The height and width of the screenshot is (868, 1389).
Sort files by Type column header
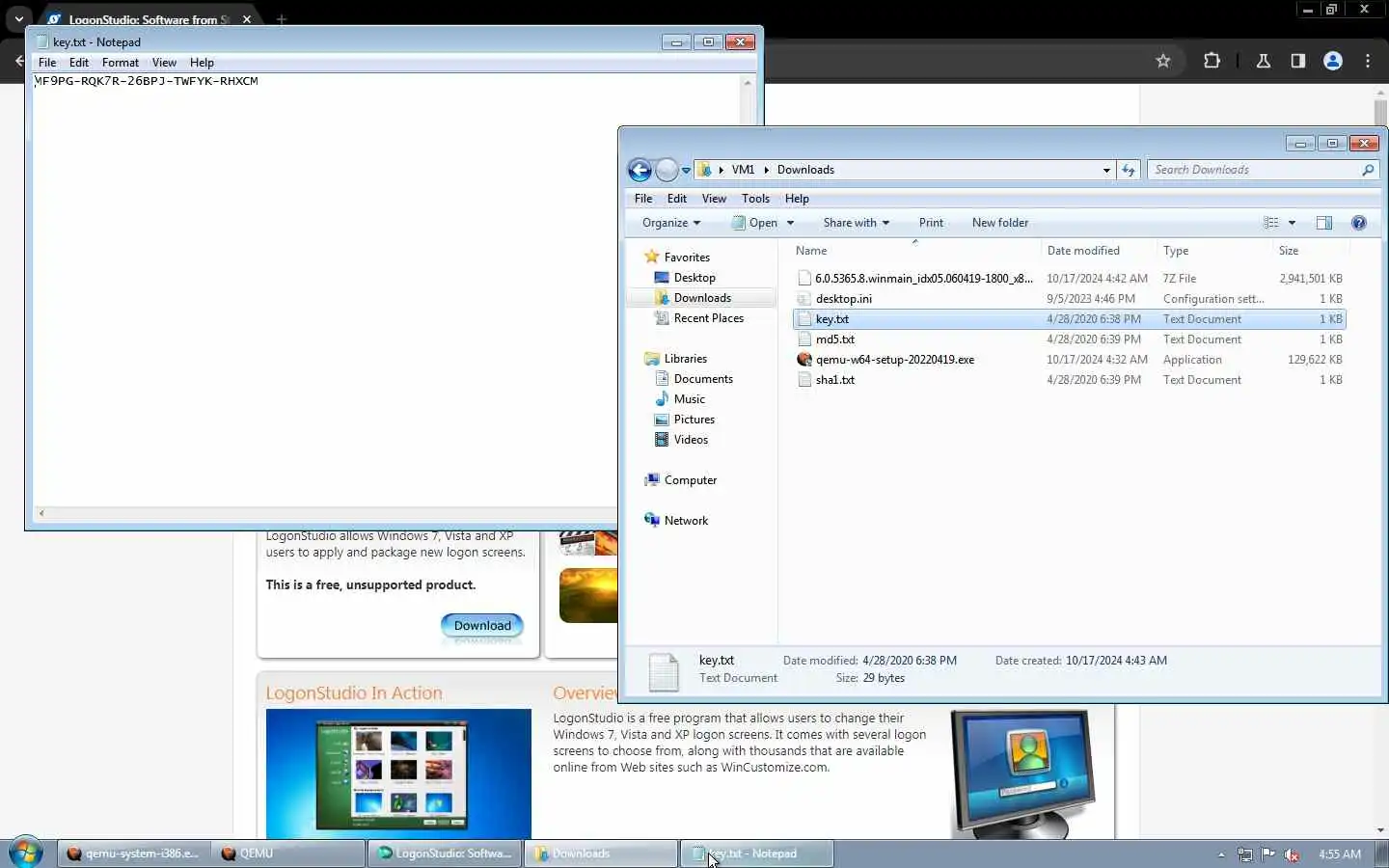[x=1213, y=251]
